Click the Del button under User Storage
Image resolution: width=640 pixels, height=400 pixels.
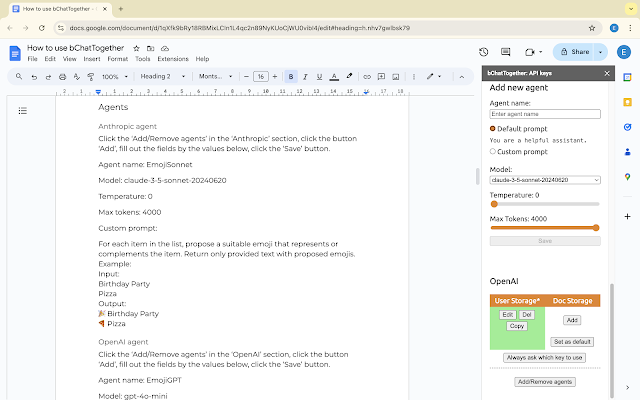point(527,315)
